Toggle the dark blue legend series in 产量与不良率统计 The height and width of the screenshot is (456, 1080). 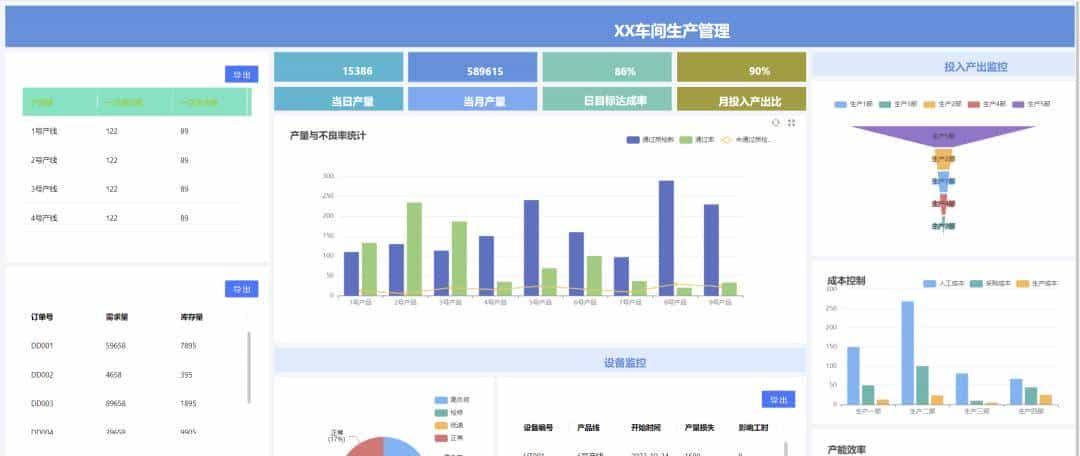pyautogui.click(x=650, y=140)
